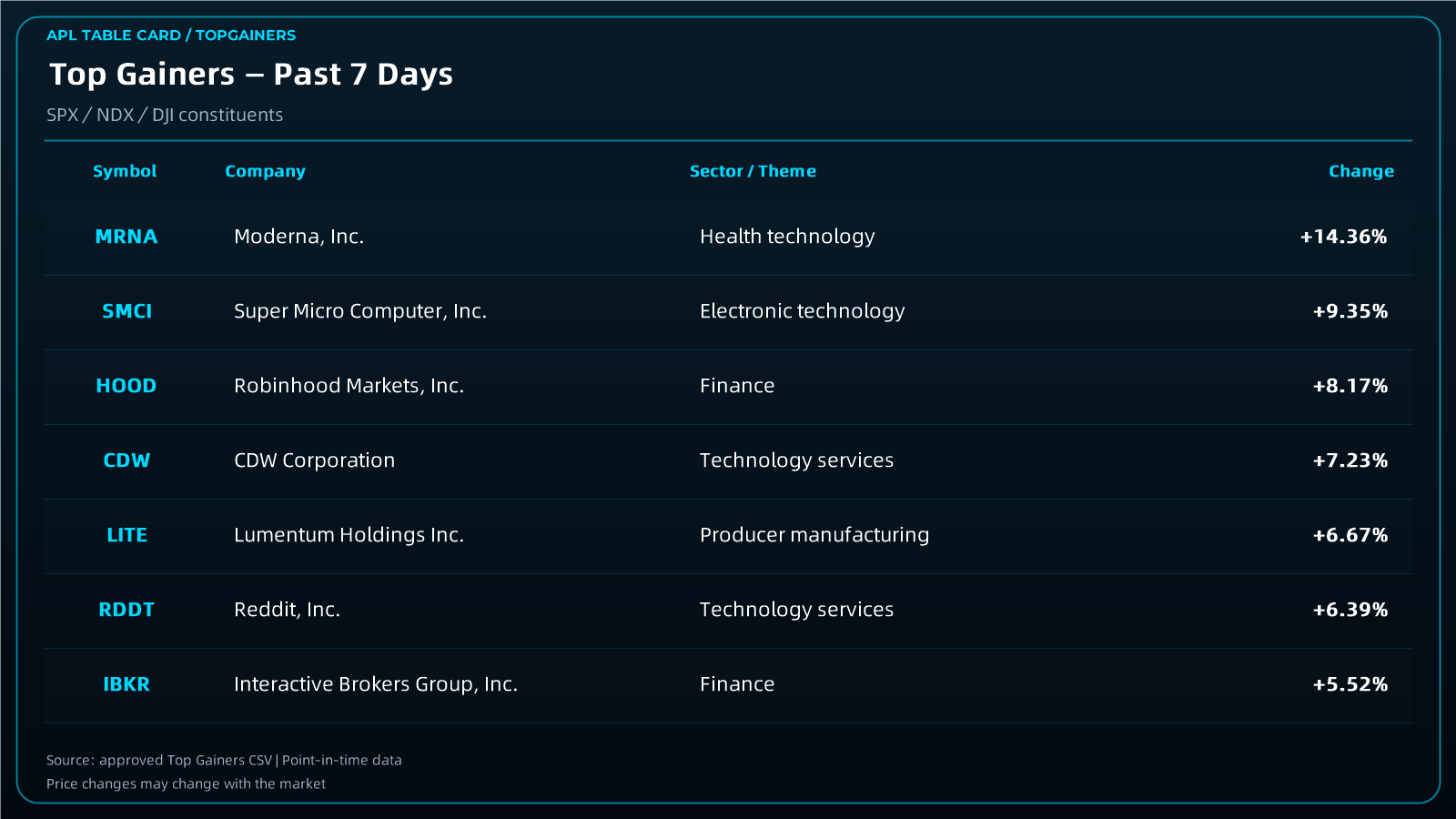Click the Reddit, Inc. company name

click(287, 610)
